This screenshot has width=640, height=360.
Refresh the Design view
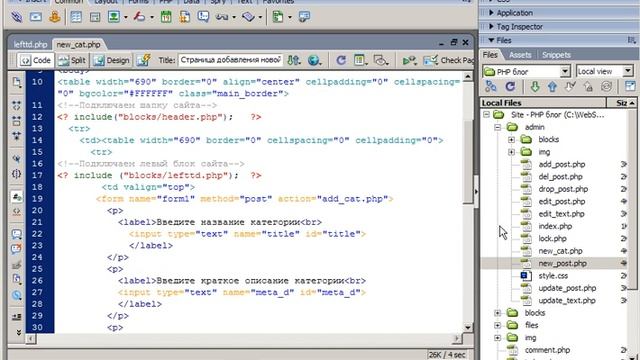[341, 60]
